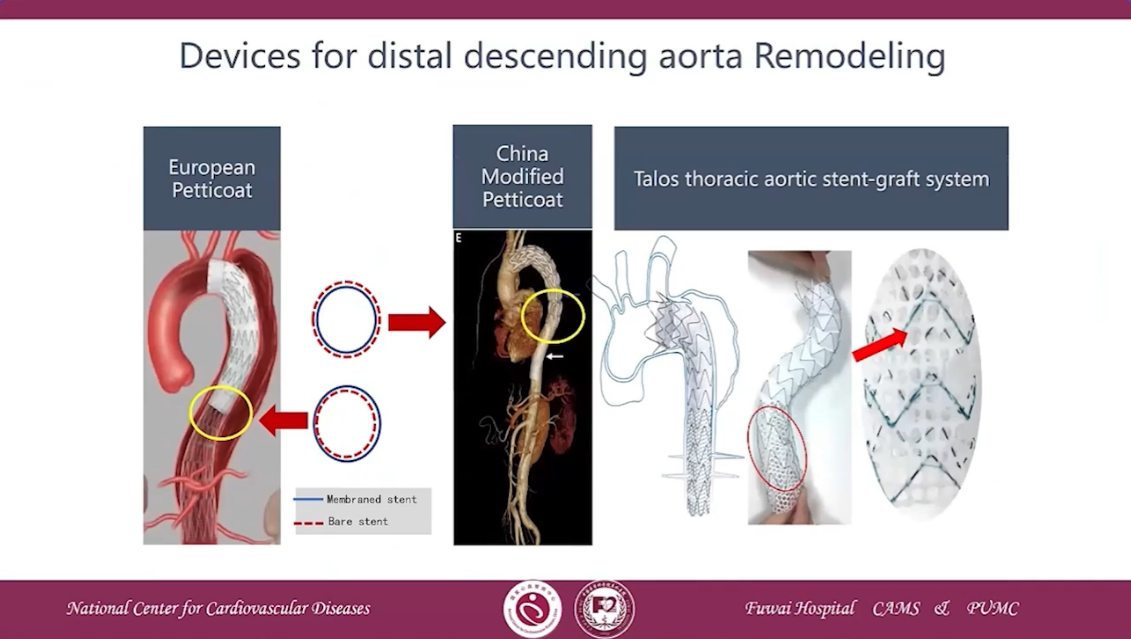Click the 'E' panel label on CT image
This screenshot has height=639, width=1131.
pos(459,238)
